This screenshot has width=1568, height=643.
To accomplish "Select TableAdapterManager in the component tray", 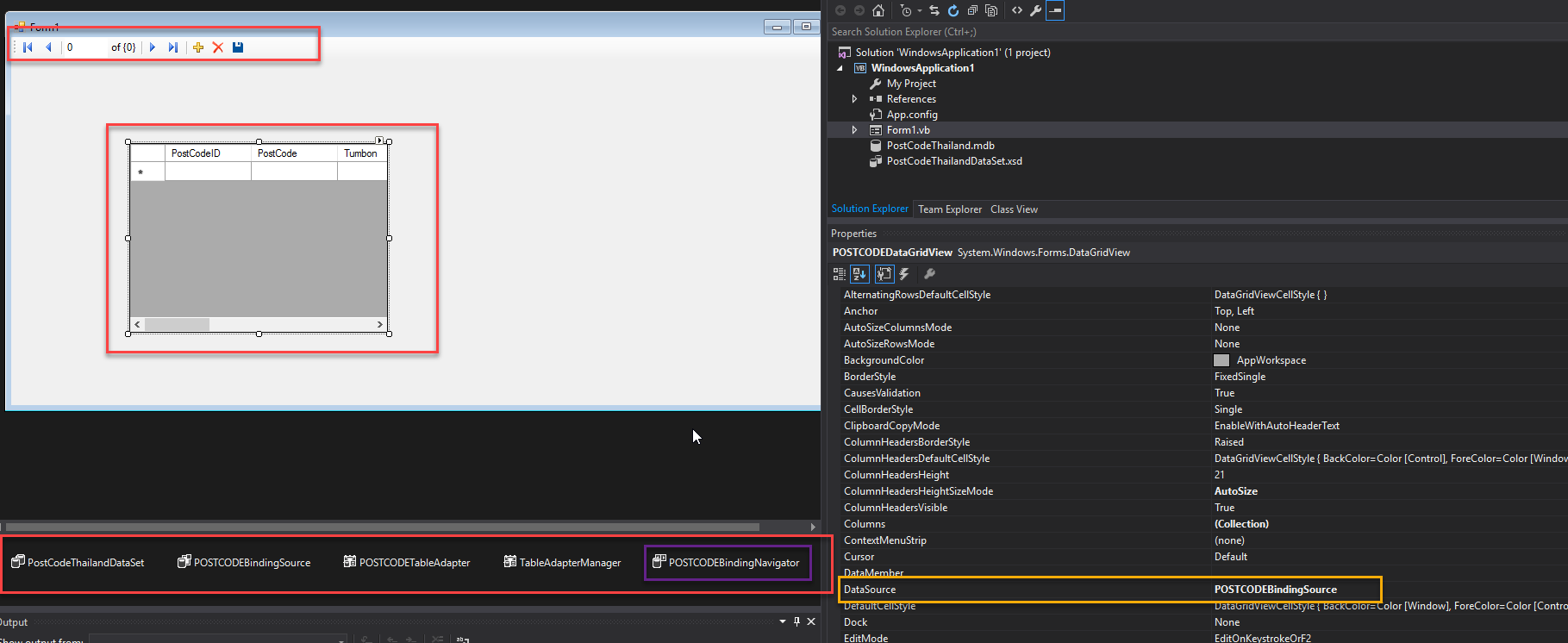I will tap(562, 562).
